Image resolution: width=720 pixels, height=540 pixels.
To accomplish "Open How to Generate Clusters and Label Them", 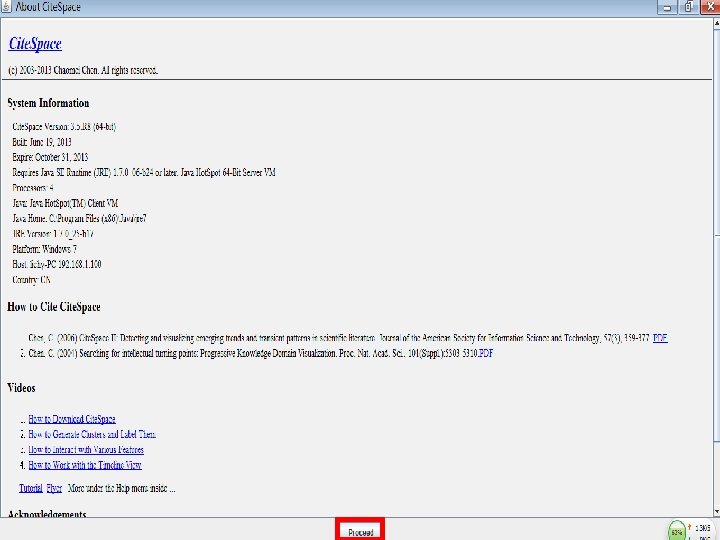I will pos(92,434).
